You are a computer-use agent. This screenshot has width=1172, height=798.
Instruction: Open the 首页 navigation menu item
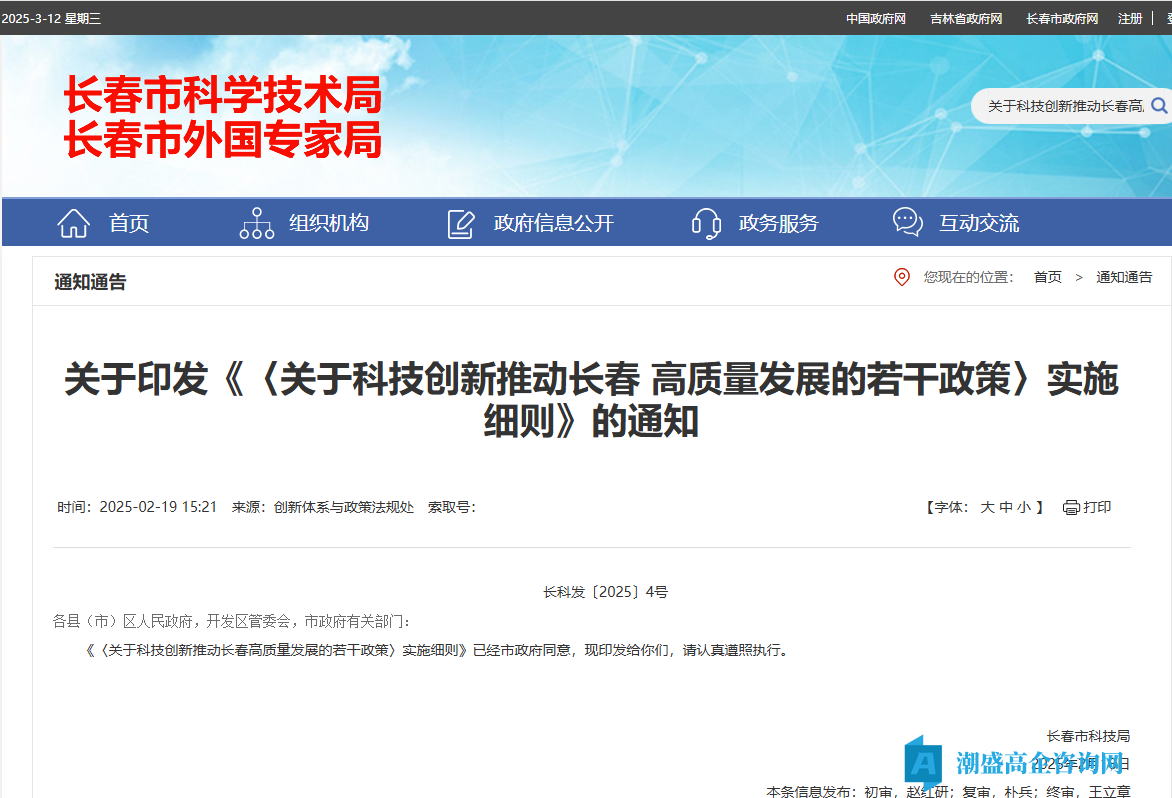pos(129,223)
